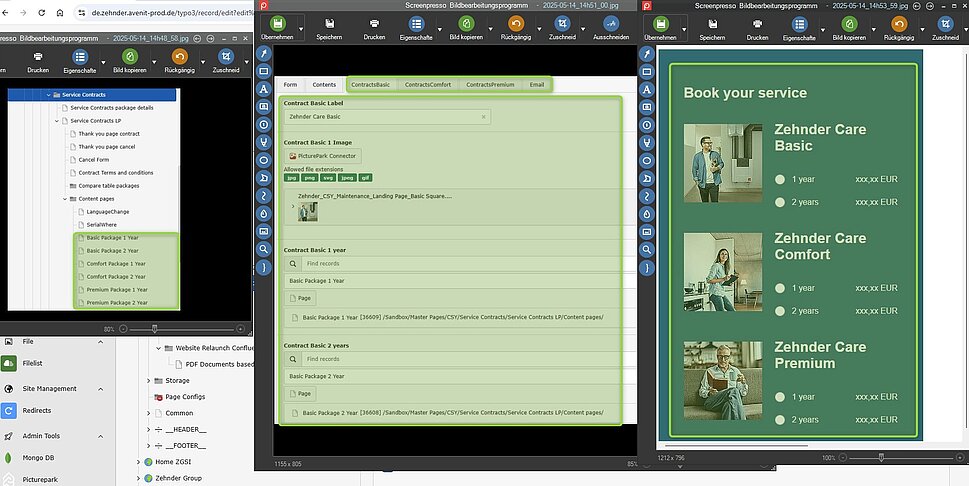The width and height of the screenshot is (969, 486).
Task: Select 2 years option under Zehnder Care Comfort
Action: point(780,311)
